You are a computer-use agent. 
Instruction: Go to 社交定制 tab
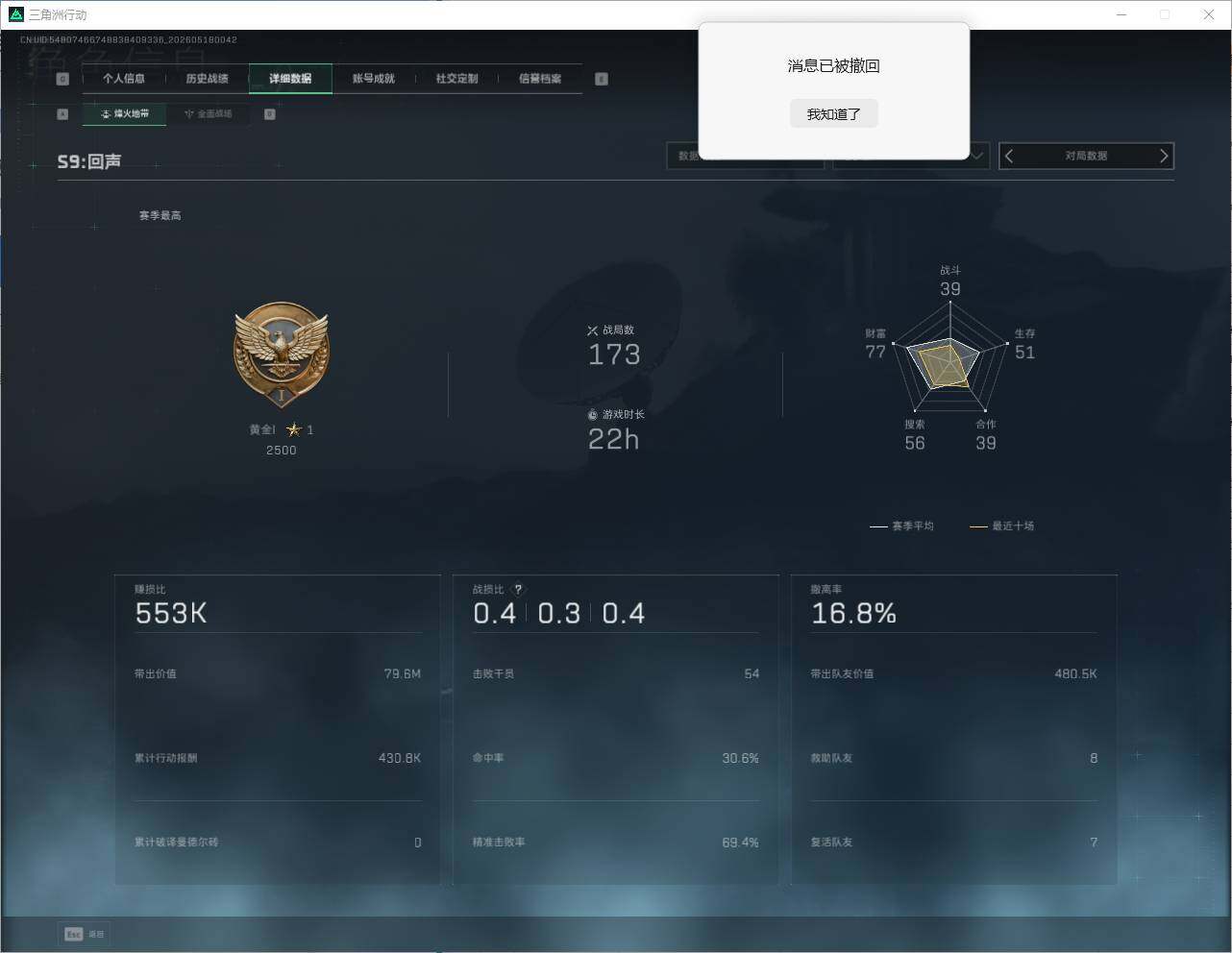(456, 79)
